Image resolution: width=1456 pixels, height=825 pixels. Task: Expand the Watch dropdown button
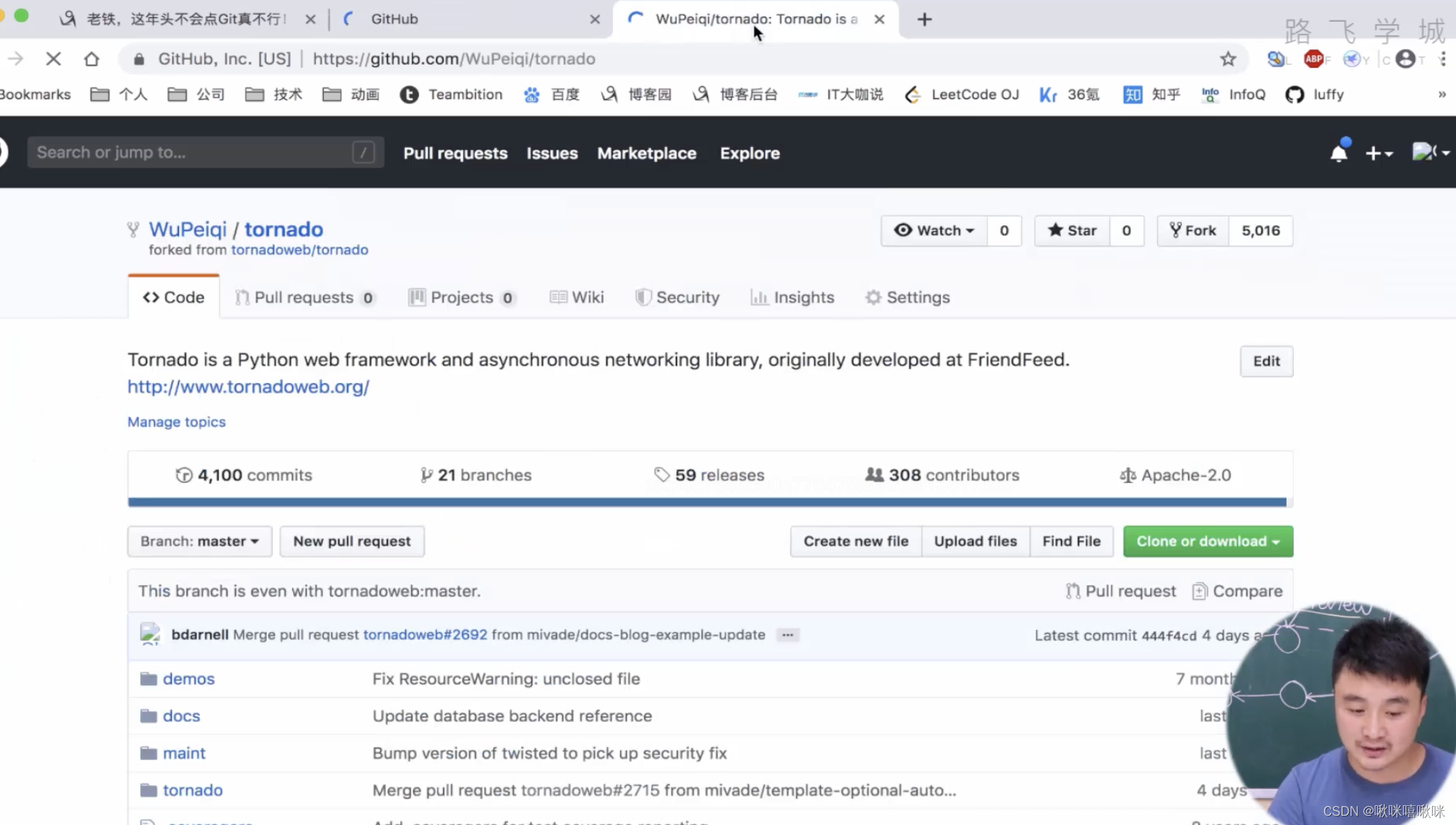[x=934, y=231]
